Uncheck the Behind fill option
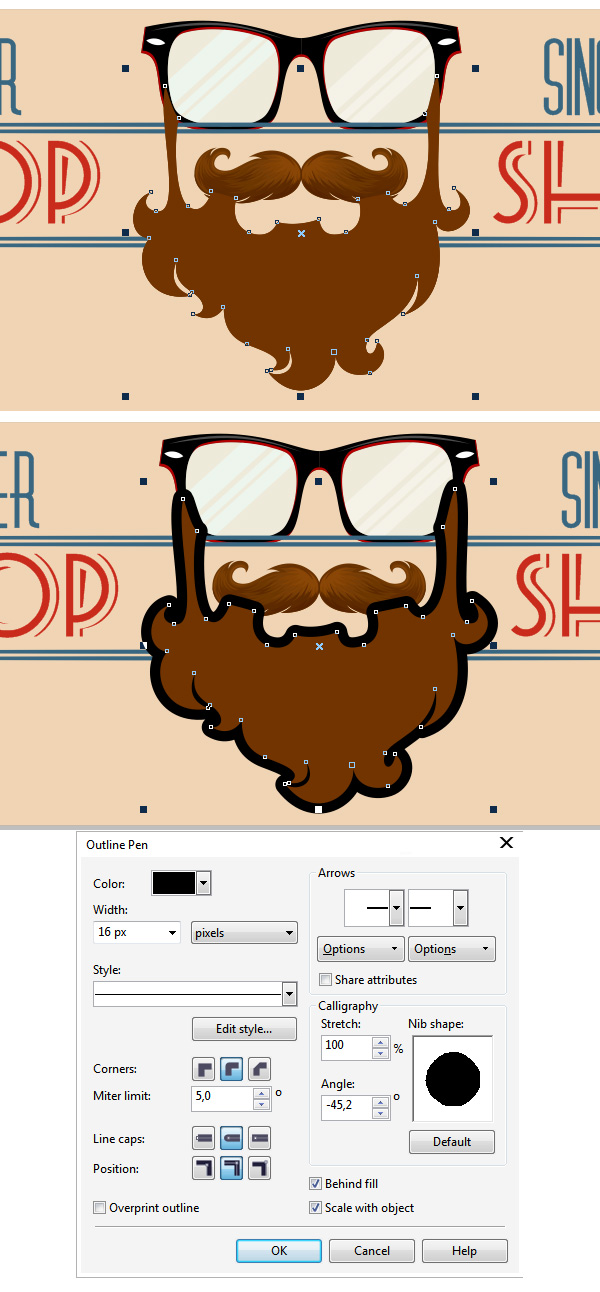Image resolution: width=600 pixels, height=1292 pixels. click(x=316, y=1184)
